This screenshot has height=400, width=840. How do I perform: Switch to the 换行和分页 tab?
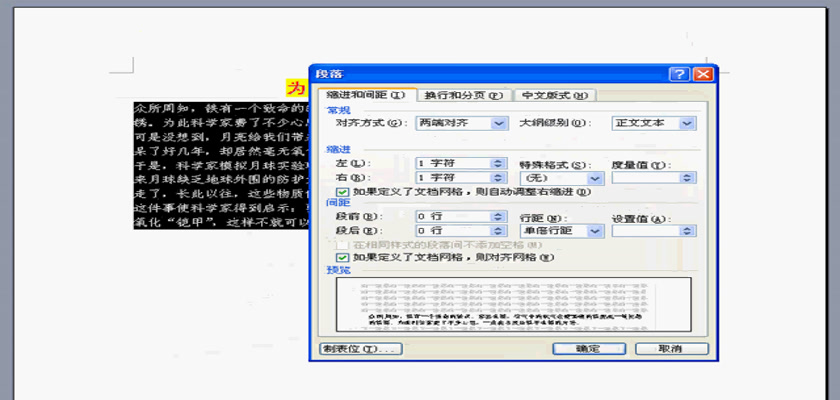pyautogui.click(x=464, y=95)
